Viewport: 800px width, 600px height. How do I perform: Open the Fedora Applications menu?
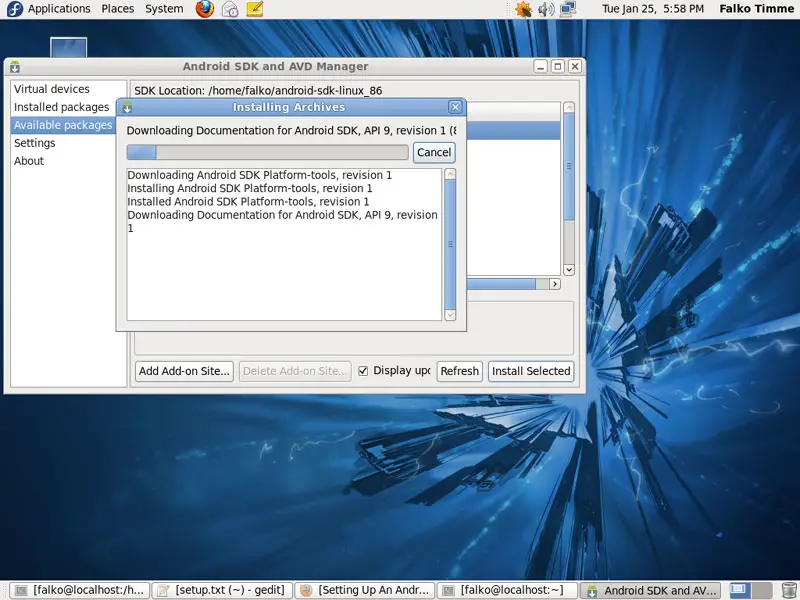pyautogui.click(x=59, y=9)
